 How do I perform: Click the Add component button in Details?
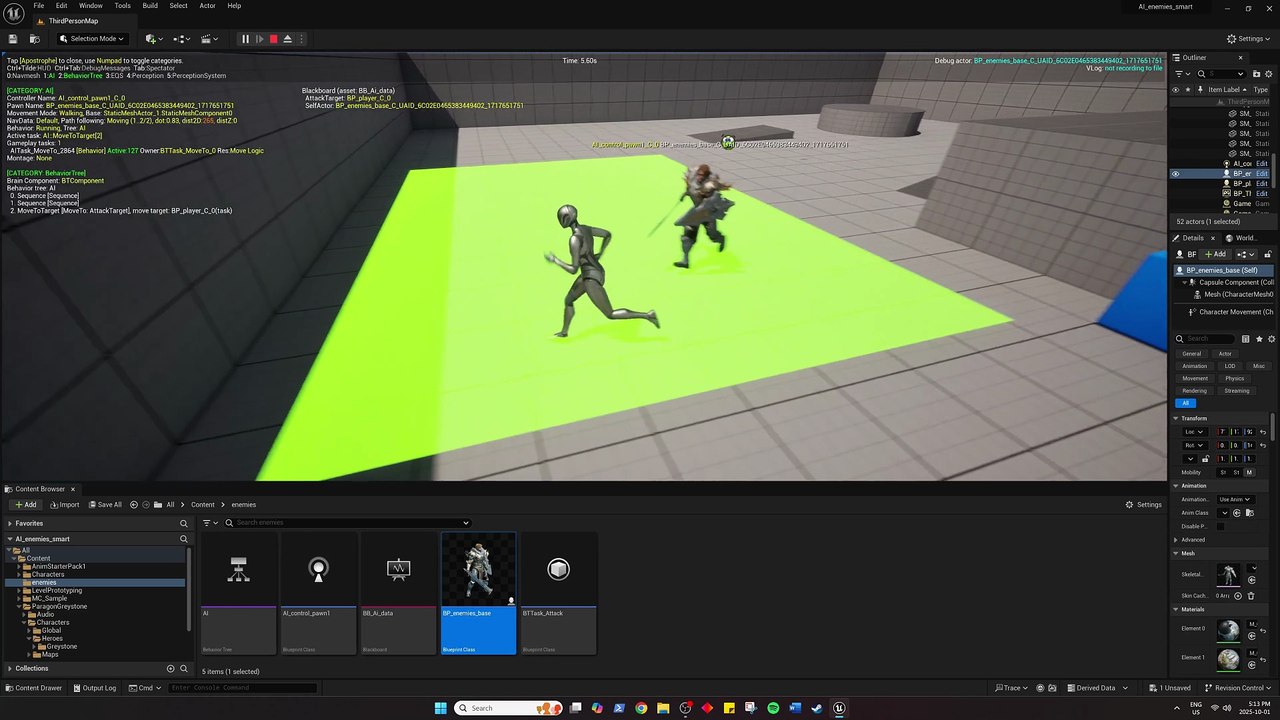tap(1215, 254)
